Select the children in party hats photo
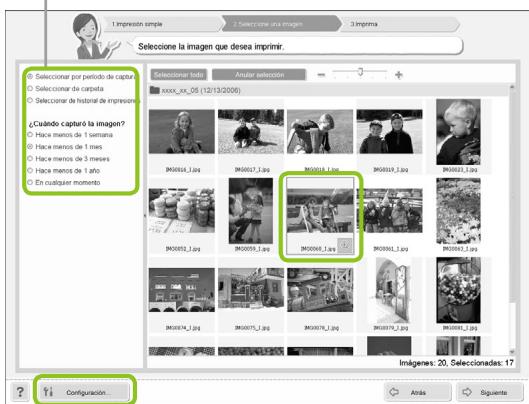 coord(390,211)
